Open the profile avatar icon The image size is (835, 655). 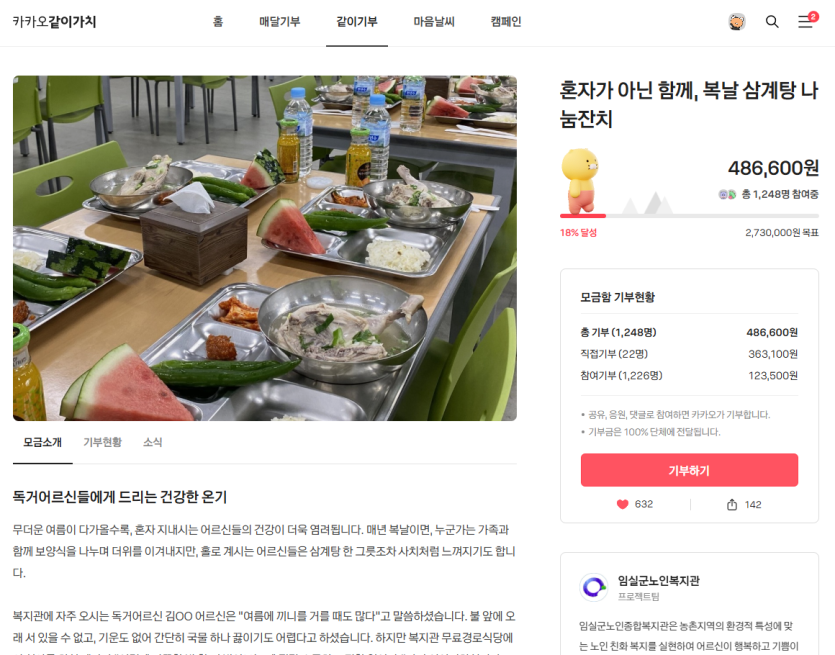(736, 22)
